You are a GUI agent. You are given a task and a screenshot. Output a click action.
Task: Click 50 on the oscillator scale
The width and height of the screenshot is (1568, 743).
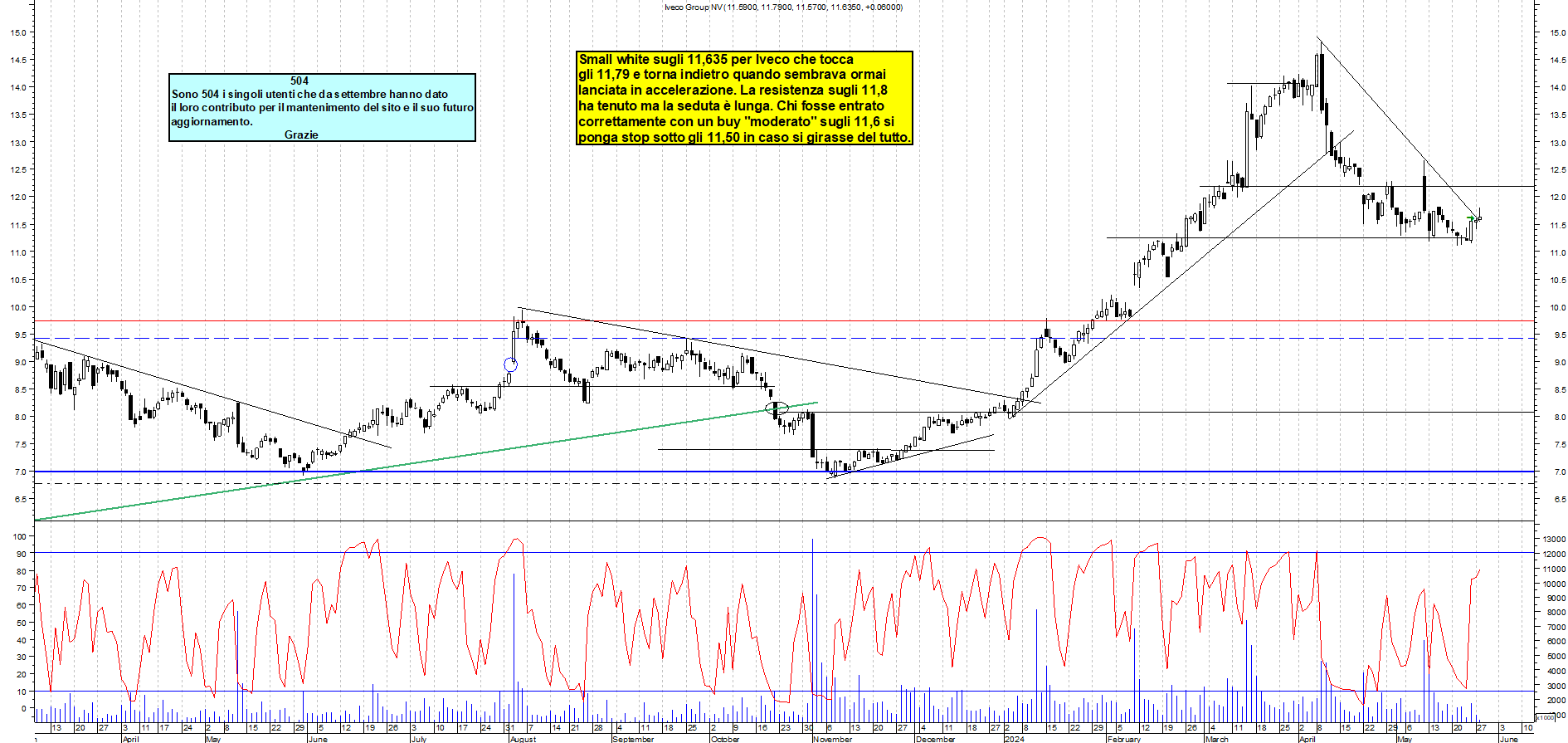(x=22, y=623)
